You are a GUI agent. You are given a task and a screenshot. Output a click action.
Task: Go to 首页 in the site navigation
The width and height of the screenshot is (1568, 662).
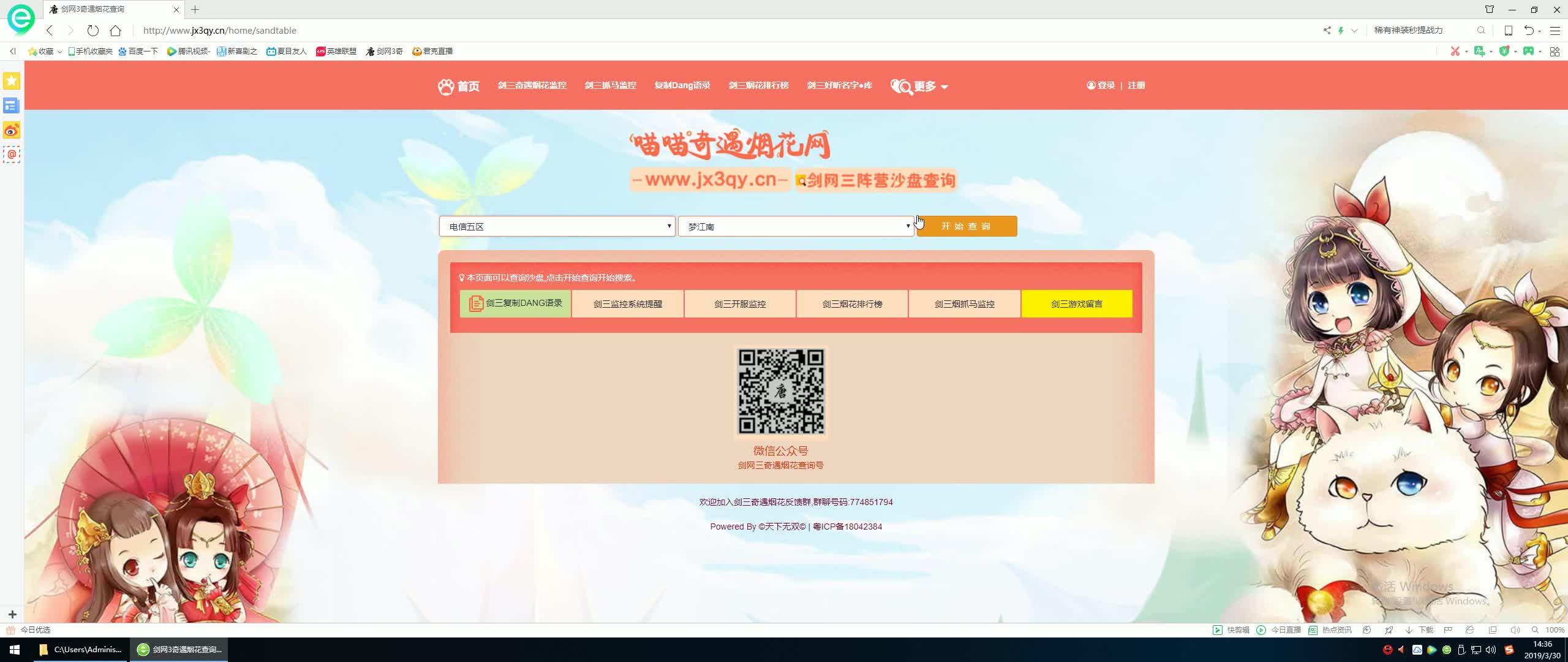(x=459, y=86)
